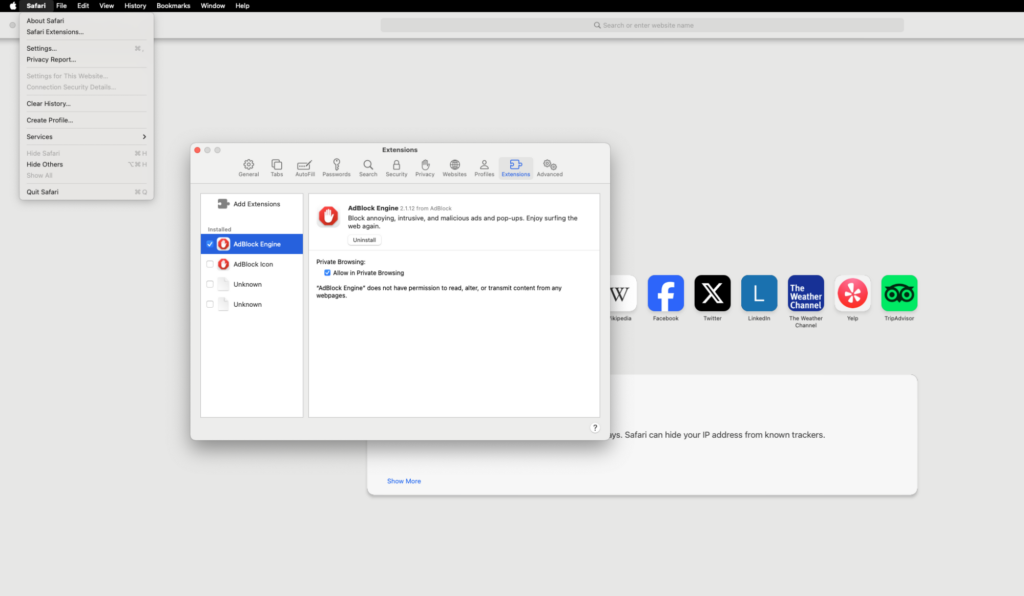Click the help question mark button
This screenshot has height=596, width=1024.
(x=594, y=428)
